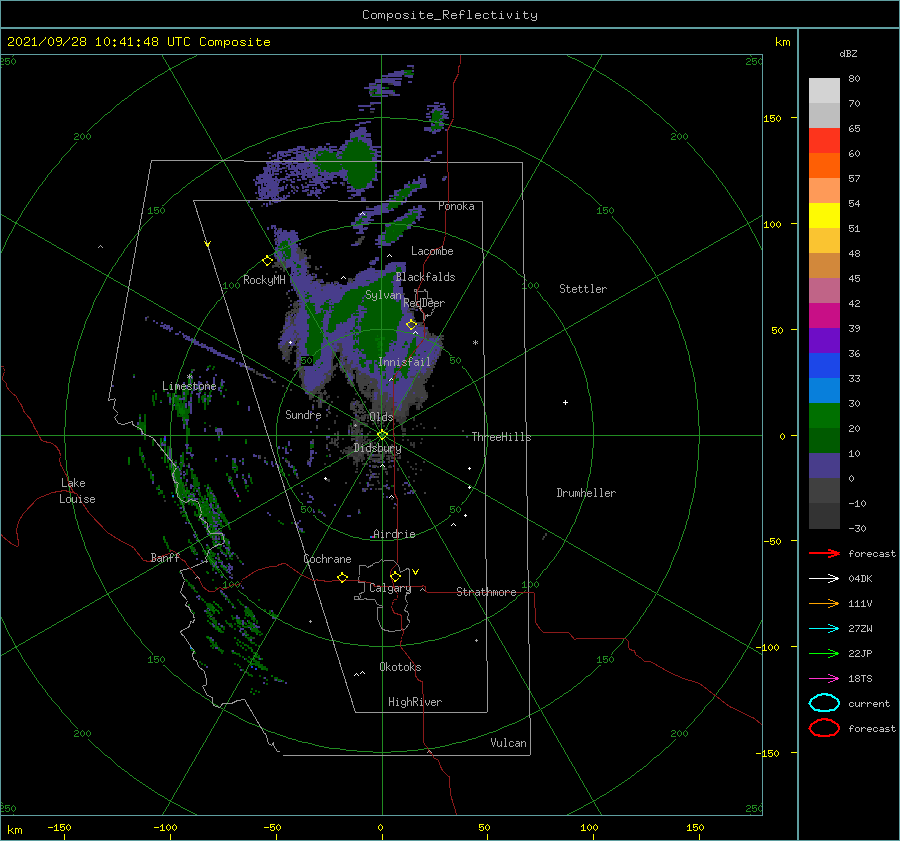
Task: Click the Olds town label
Action: click(381, 417)
